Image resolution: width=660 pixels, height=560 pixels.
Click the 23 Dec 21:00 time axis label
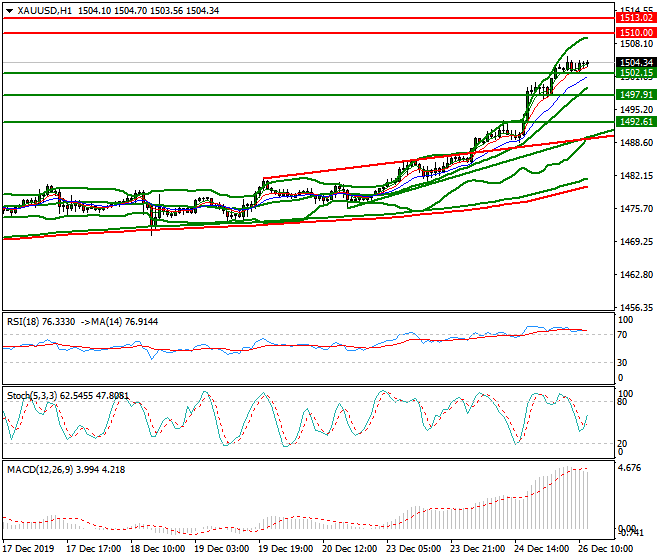click(x=477, y=549)
